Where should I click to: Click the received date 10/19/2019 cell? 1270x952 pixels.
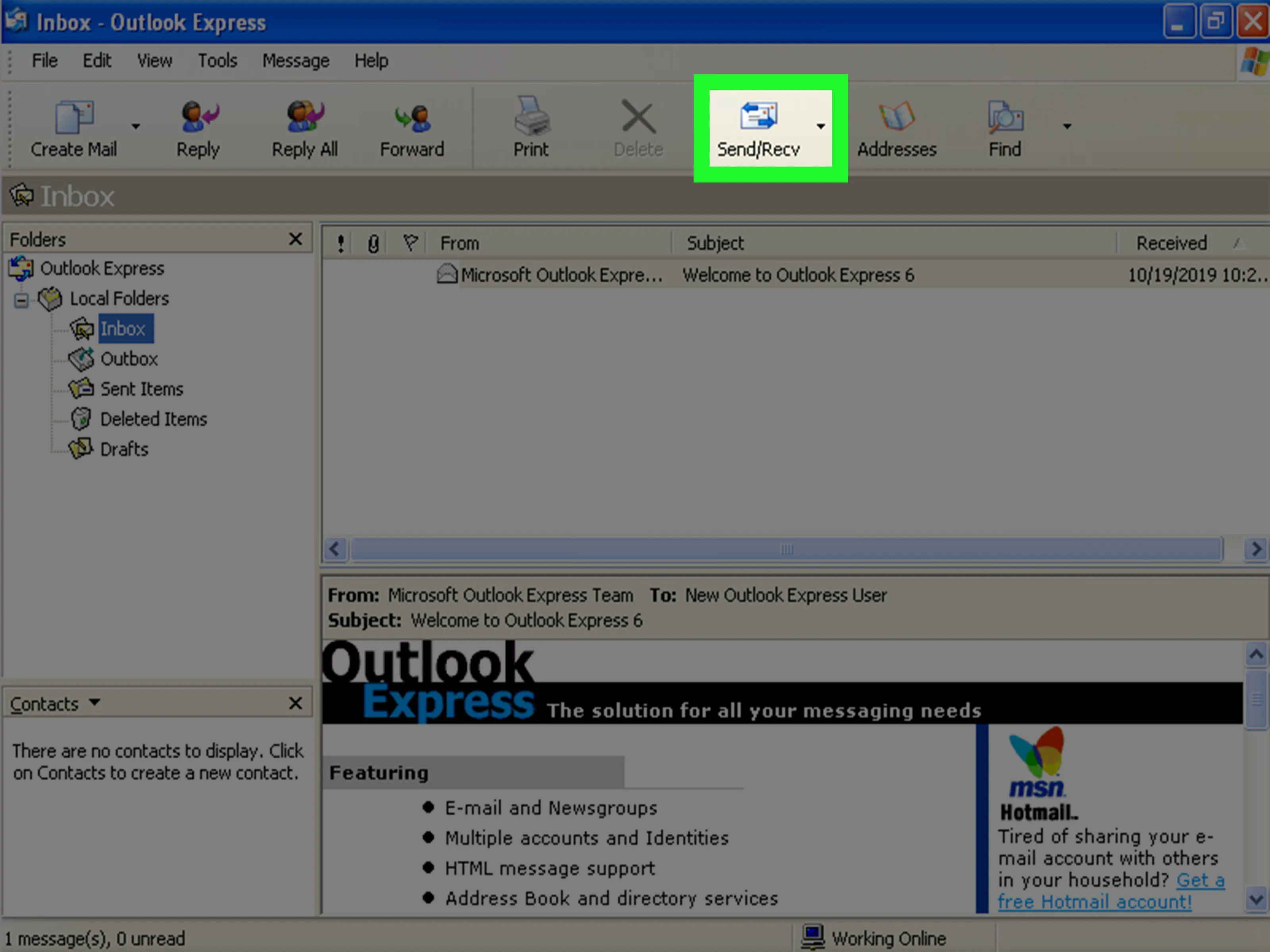[x=1198, y=275]
